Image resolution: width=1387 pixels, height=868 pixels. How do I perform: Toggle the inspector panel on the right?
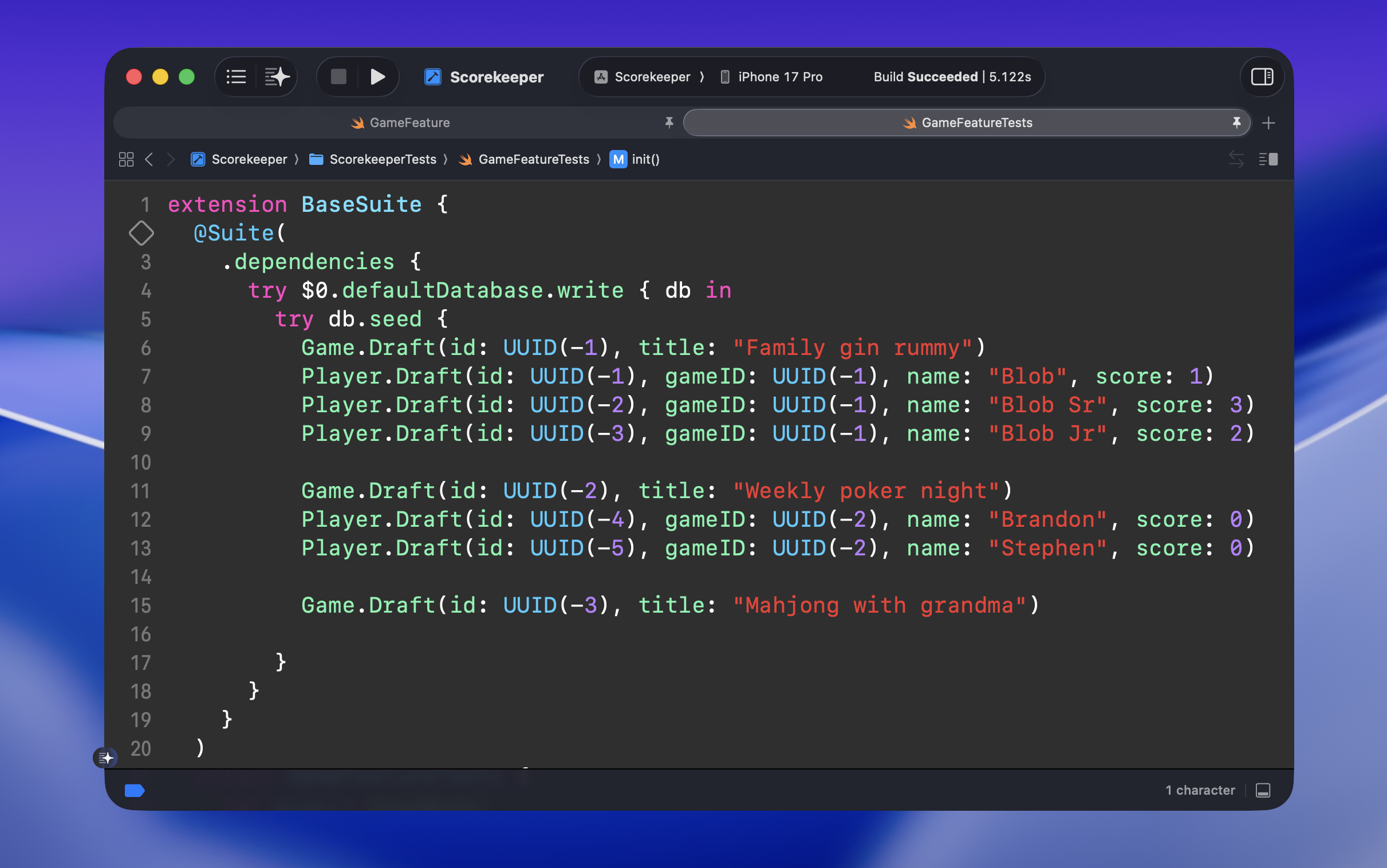1262,77
